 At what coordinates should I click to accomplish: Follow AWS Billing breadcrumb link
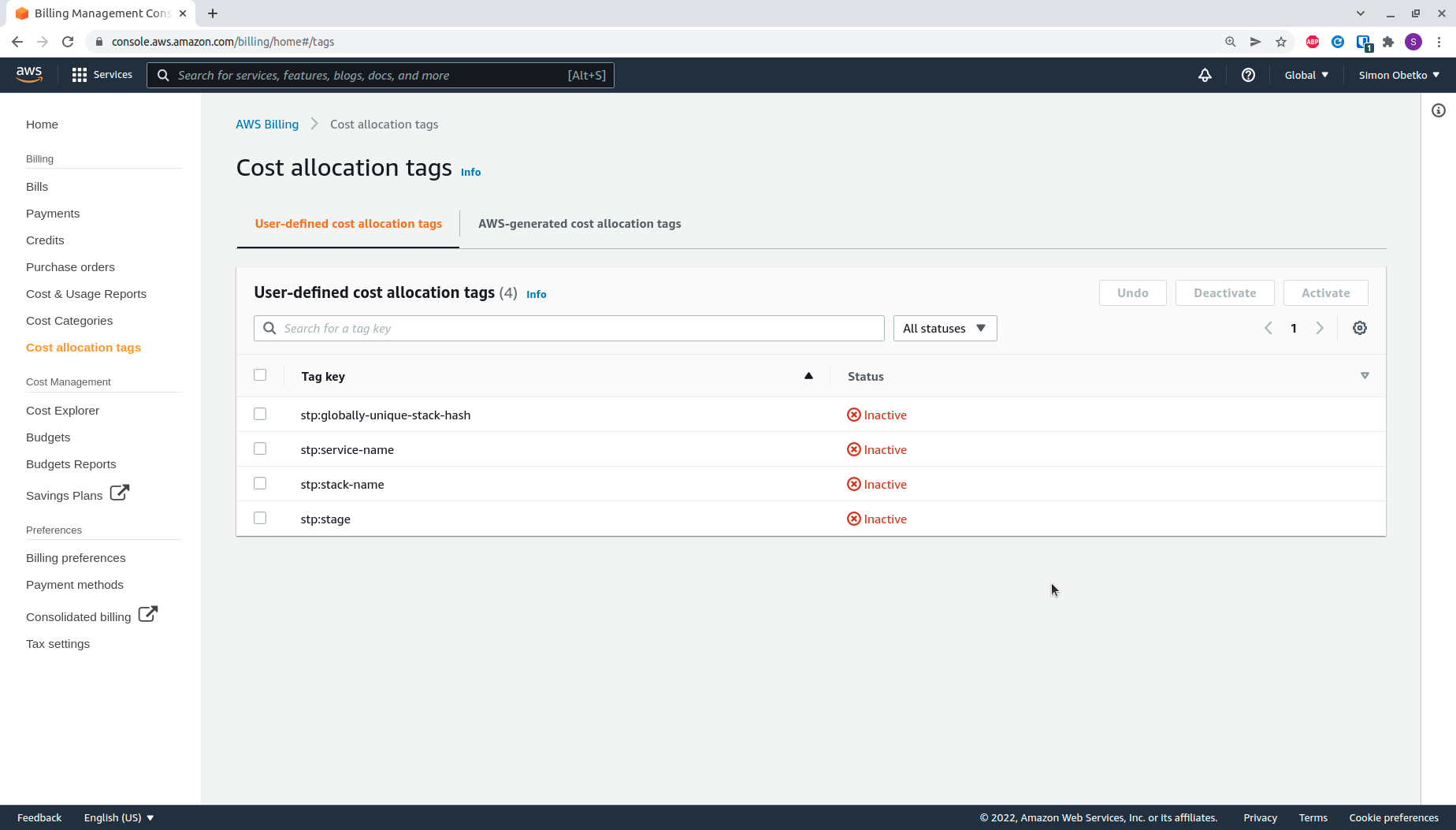[x=267, y=125]
